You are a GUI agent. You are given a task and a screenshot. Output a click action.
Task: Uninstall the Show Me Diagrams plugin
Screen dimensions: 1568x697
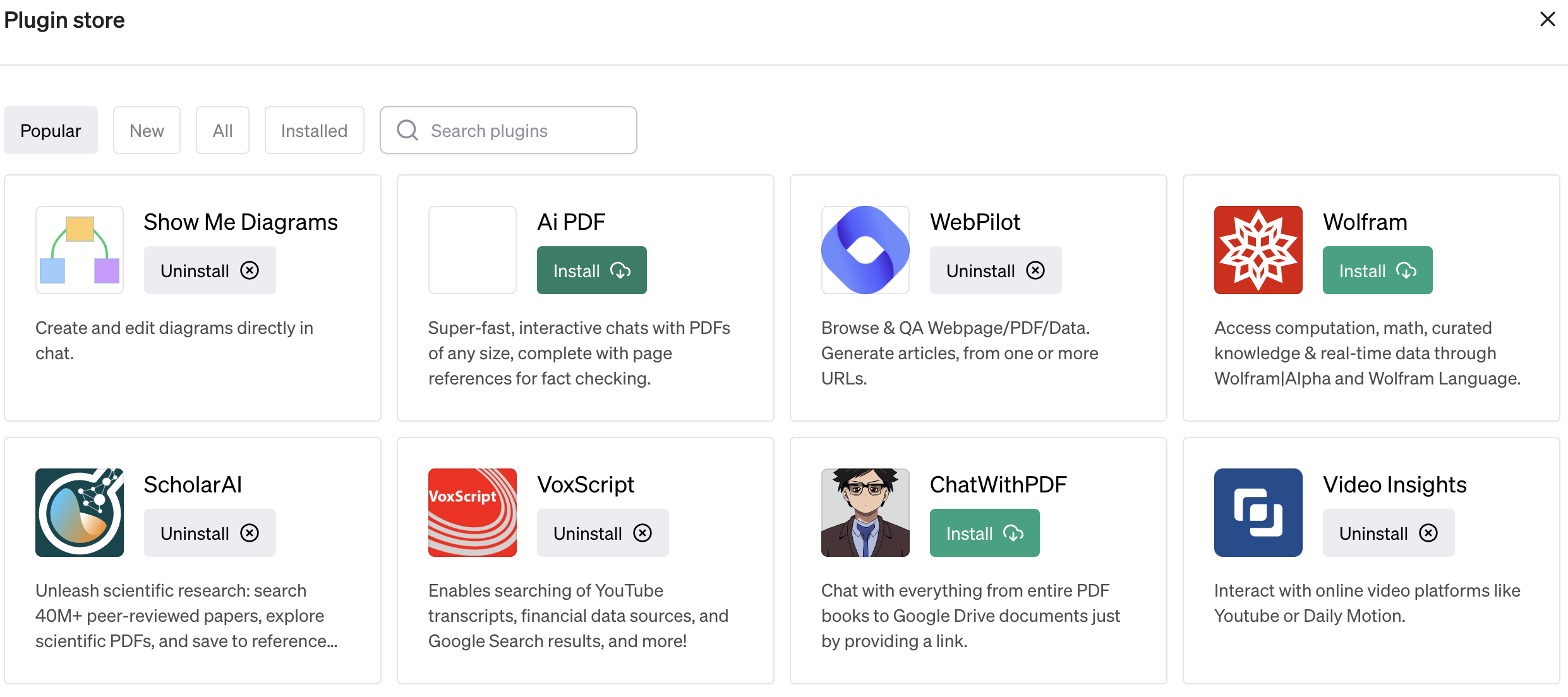tap(210, 270)
